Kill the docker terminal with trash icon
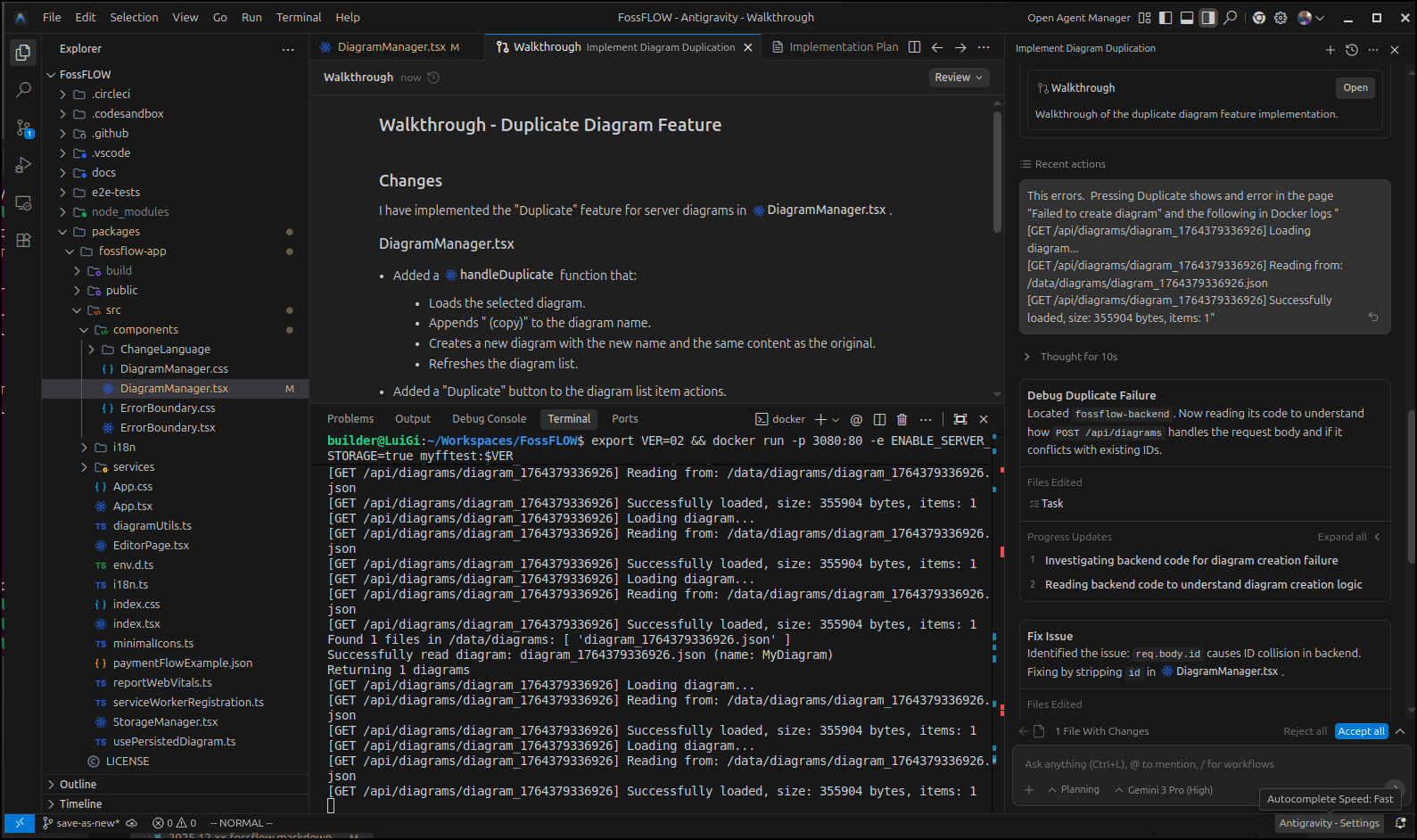Screen dimensions: 1417x840 (x=902, y=419)
